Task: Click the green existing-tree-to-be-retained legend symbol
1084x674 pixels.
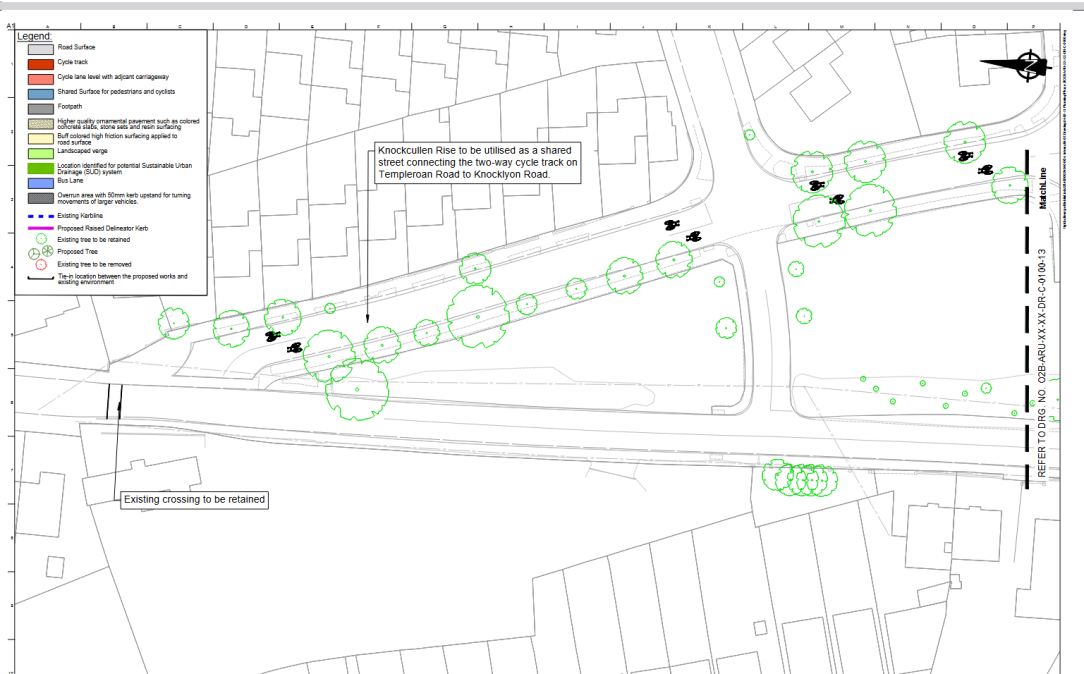Action: pos(41,239)
